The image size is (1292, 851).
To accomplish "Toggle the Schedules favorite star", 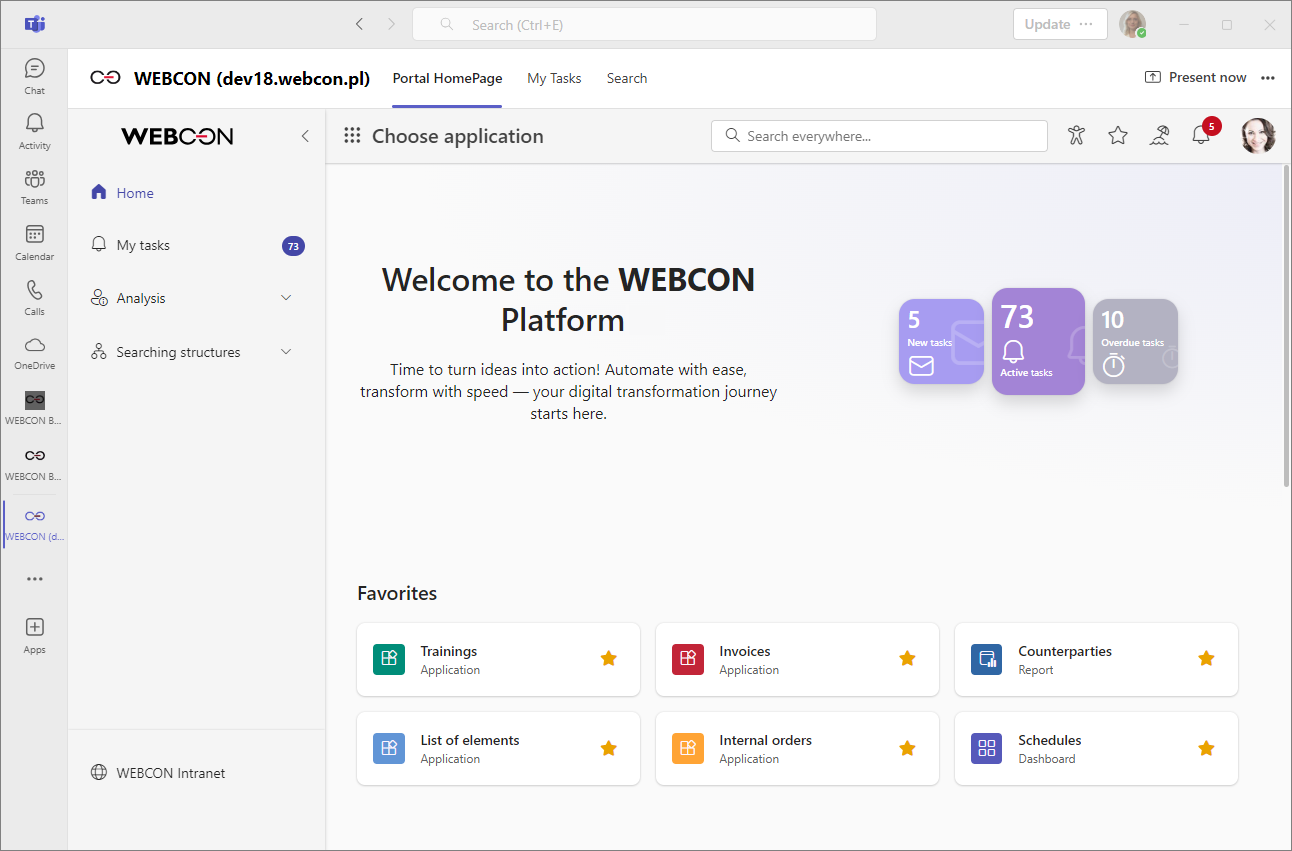I will click(1207, 748).
